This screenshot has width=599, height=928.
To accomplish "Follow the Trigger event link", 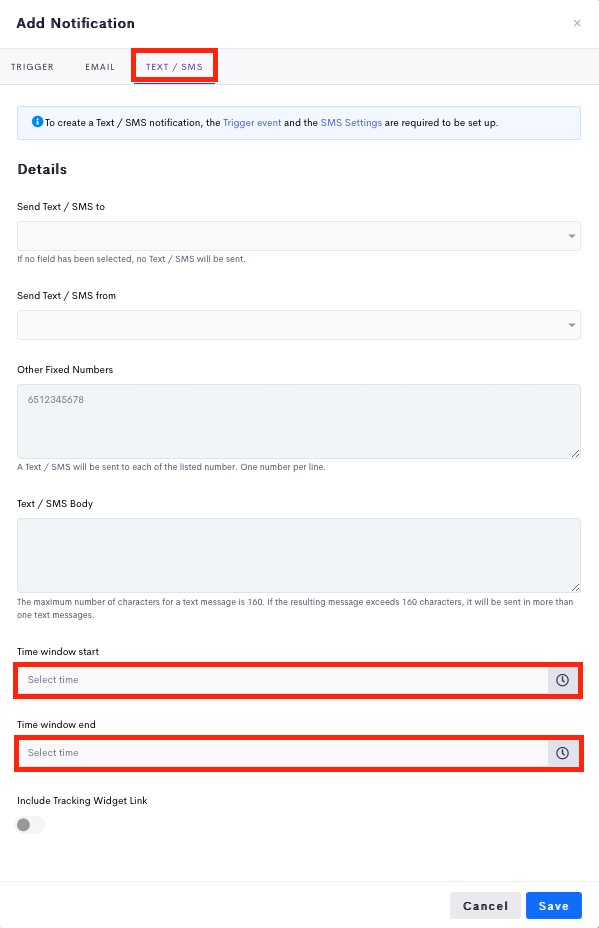I will point(252,123).
